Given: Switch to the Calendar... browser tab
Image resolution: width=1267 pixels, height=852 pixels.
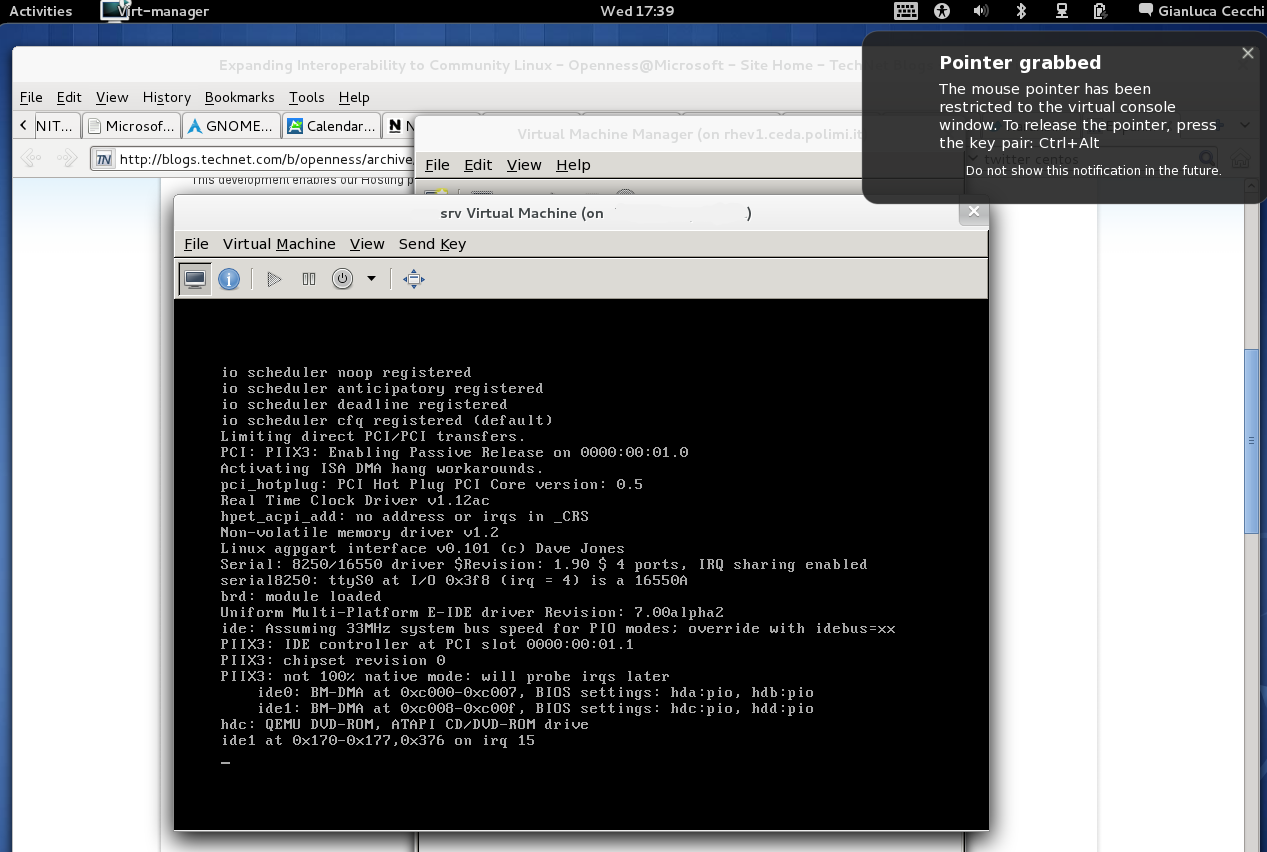Looking at the screenshot, I should (x=331, y=126).
